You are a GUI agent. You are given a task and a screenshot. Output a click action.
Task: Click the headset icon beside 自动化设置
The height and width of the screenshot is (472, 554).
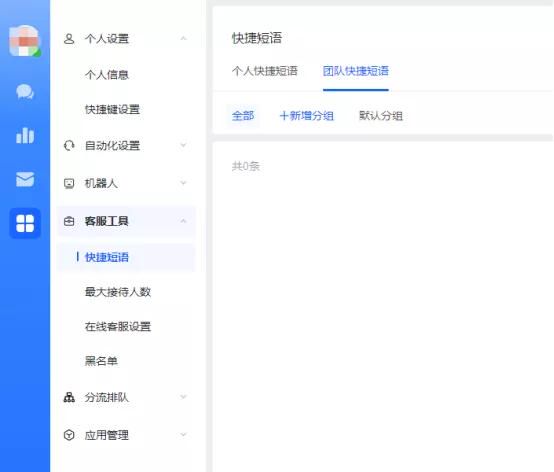(69, 145)
